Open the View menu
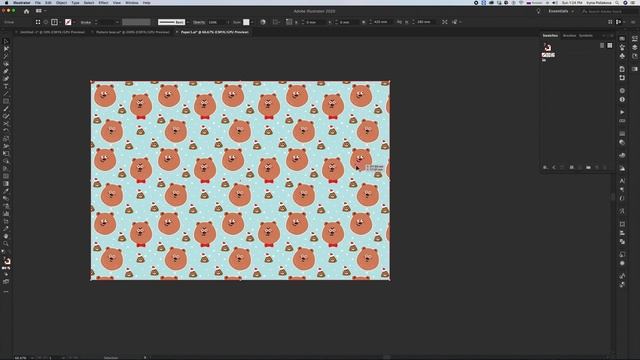The image size is (640, 360). 117,2
